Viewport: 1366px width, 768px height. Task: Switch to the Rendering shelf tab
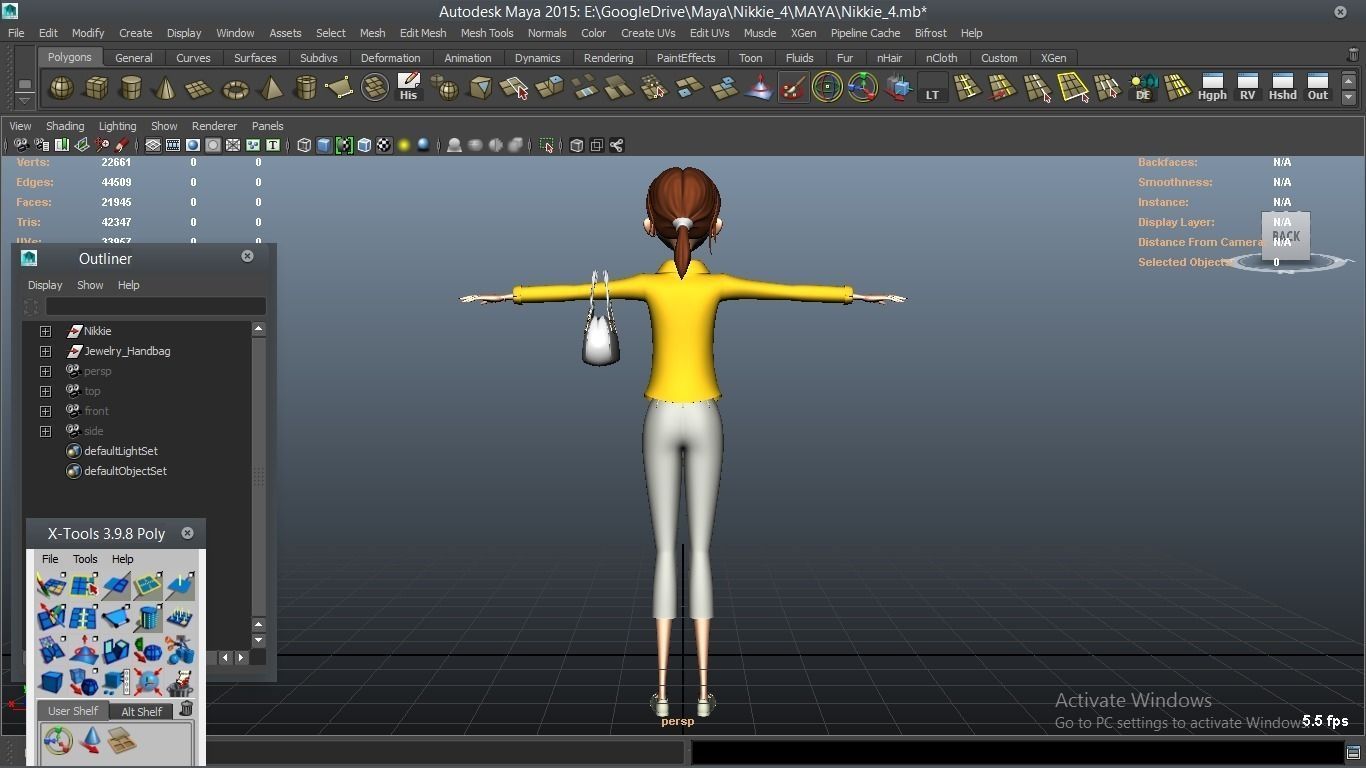pyautogui.click(x=608, y=58)
